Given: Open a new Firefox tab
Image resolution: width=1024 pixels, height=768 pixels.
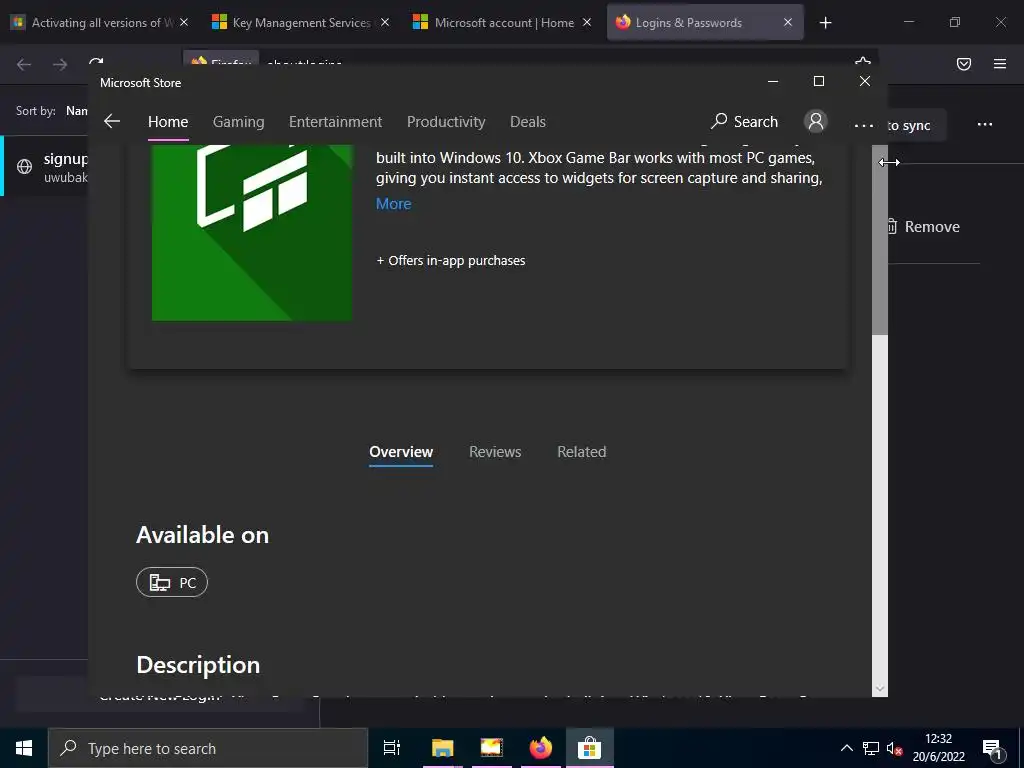Looking at the screenshot, I should click(x=825, y=23).
